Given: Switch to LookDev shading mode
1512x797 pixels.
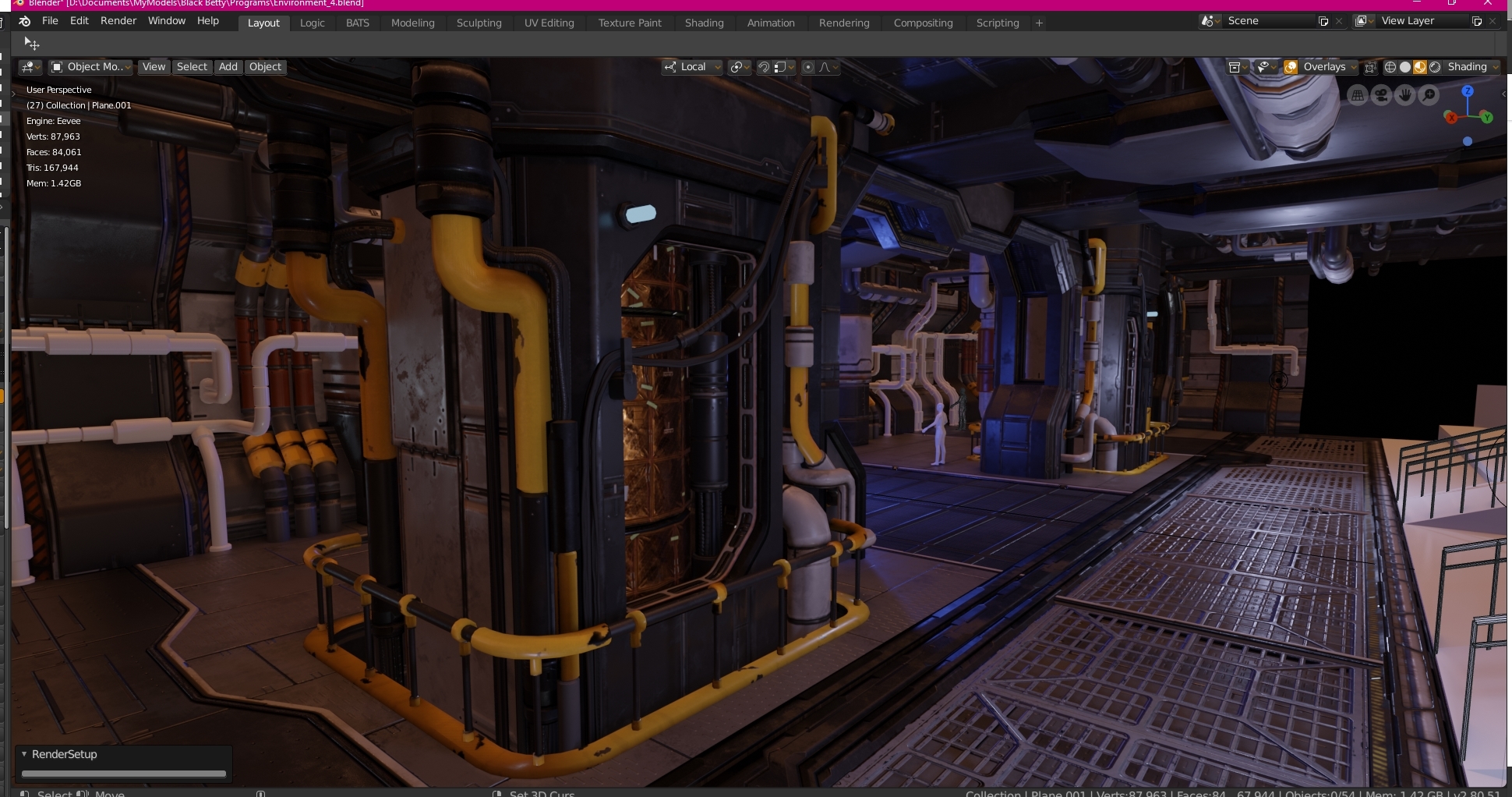Looking at the screenshot, I should (x=1420, y=67).
